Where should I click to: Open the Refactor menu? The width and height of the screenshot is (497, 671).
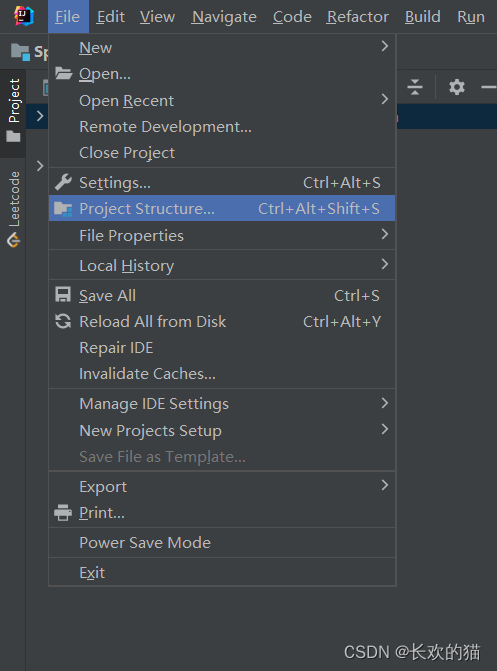click(x=357, y=17)
